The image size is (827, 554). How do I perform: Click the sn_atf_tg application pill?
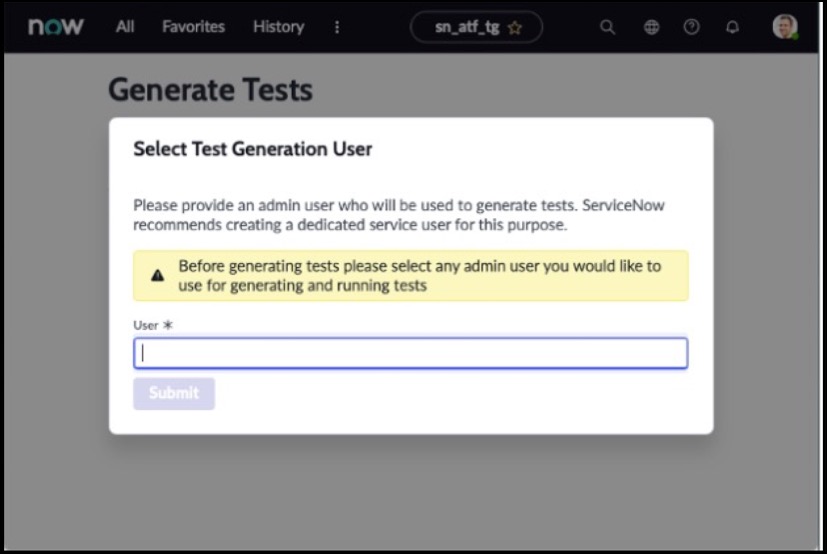click(x=468, y=28)
